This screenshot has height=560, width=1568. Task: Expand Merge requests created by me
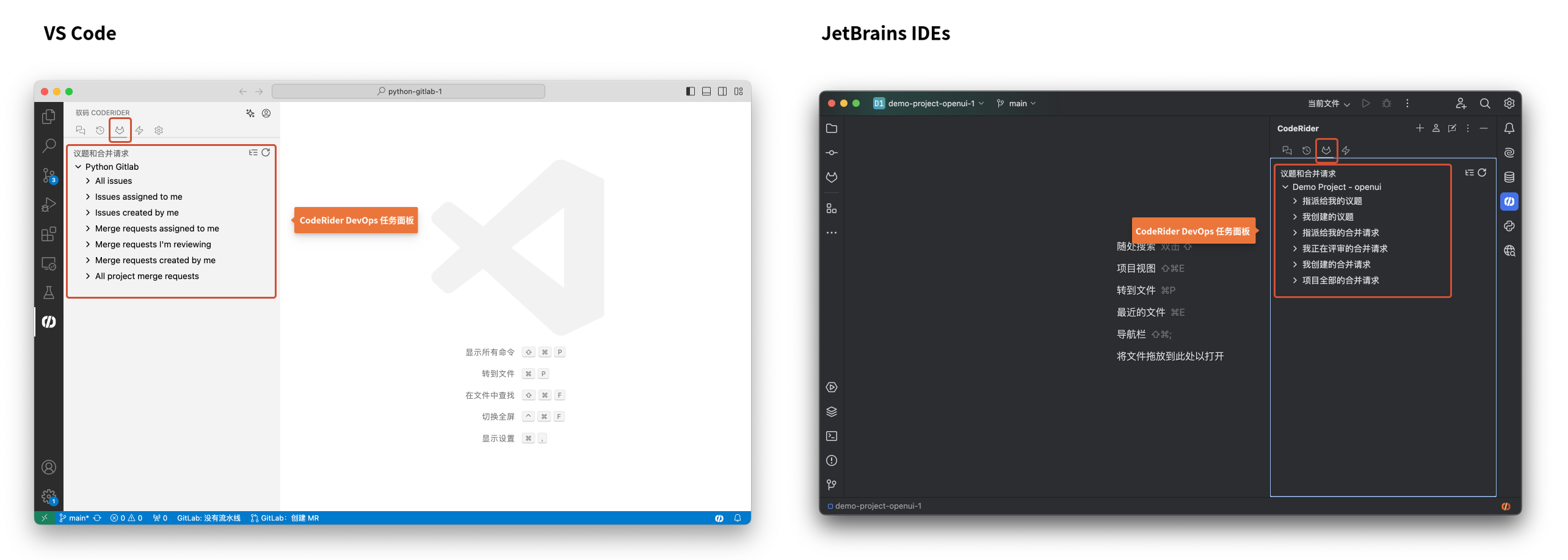pyautogui.click(x=88, y=260)
